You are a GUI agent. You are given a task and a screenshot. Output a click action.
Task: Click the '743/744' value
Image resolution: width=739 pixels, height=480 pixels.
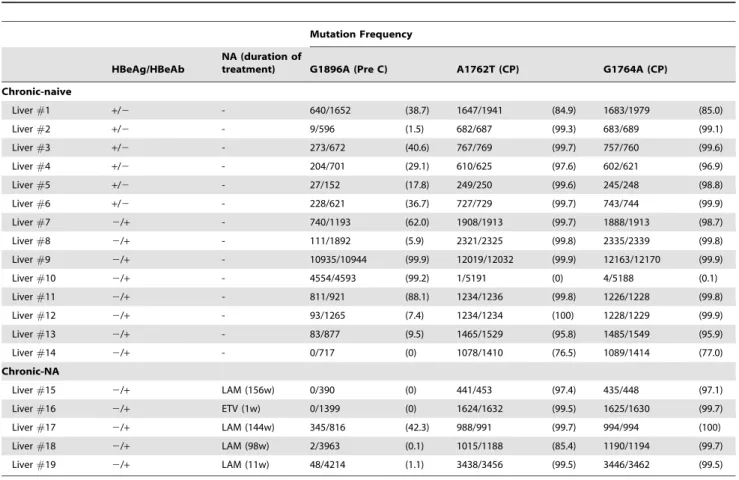pos(621,203)
